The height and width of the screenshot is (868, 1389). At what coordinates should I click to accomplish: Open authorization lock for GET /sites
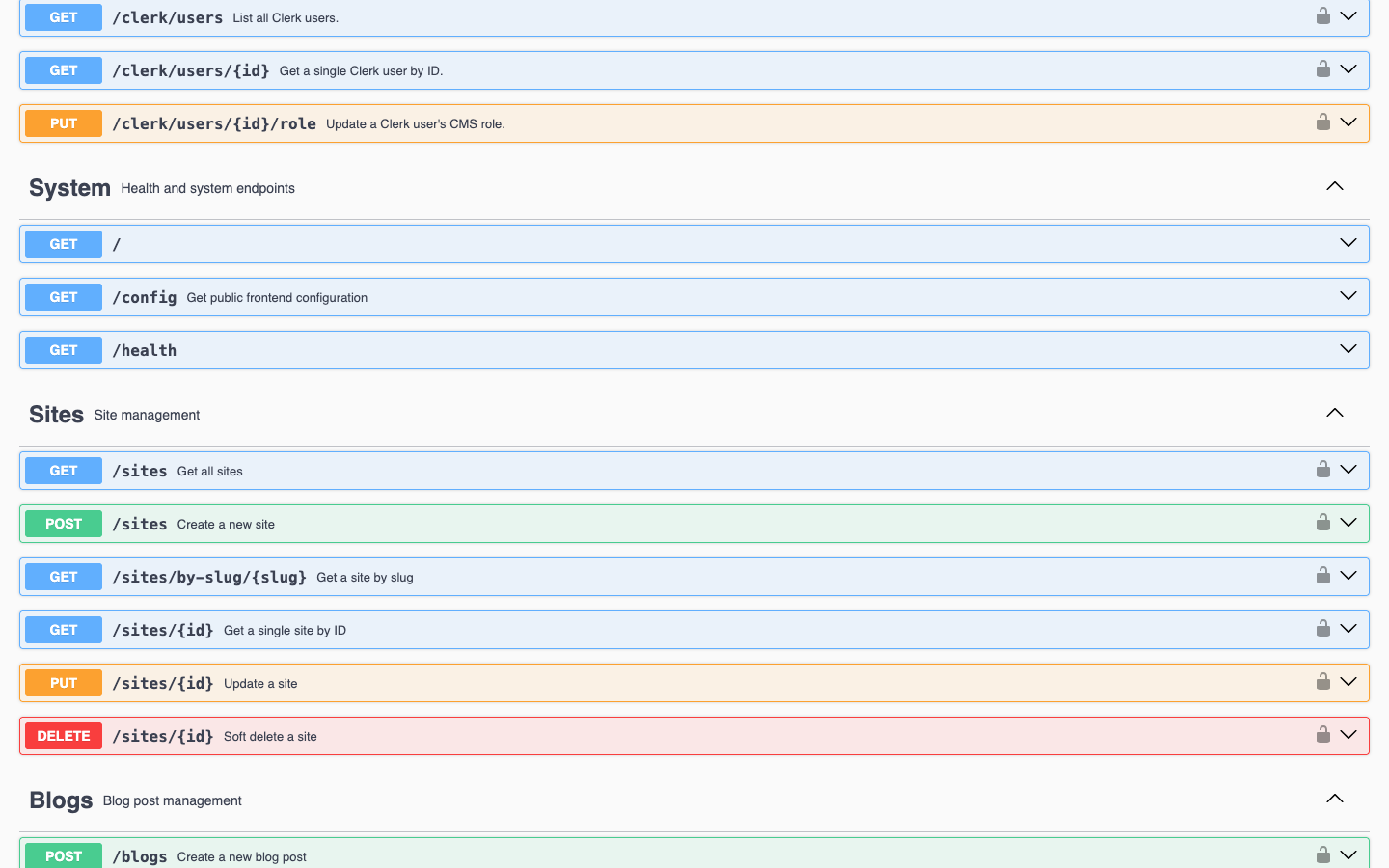(1322, 469)
